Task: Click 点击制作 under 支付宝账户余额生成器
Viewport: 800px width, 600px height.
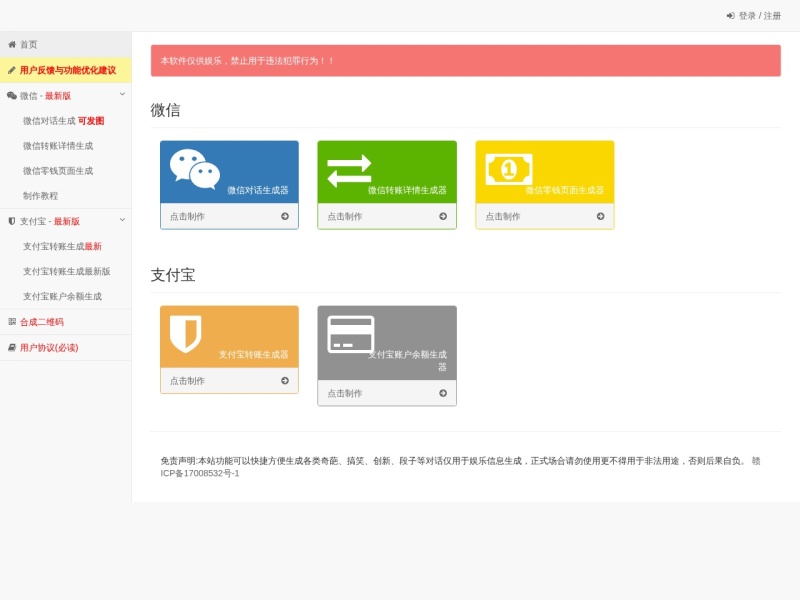Action: [x=345, y=393]
